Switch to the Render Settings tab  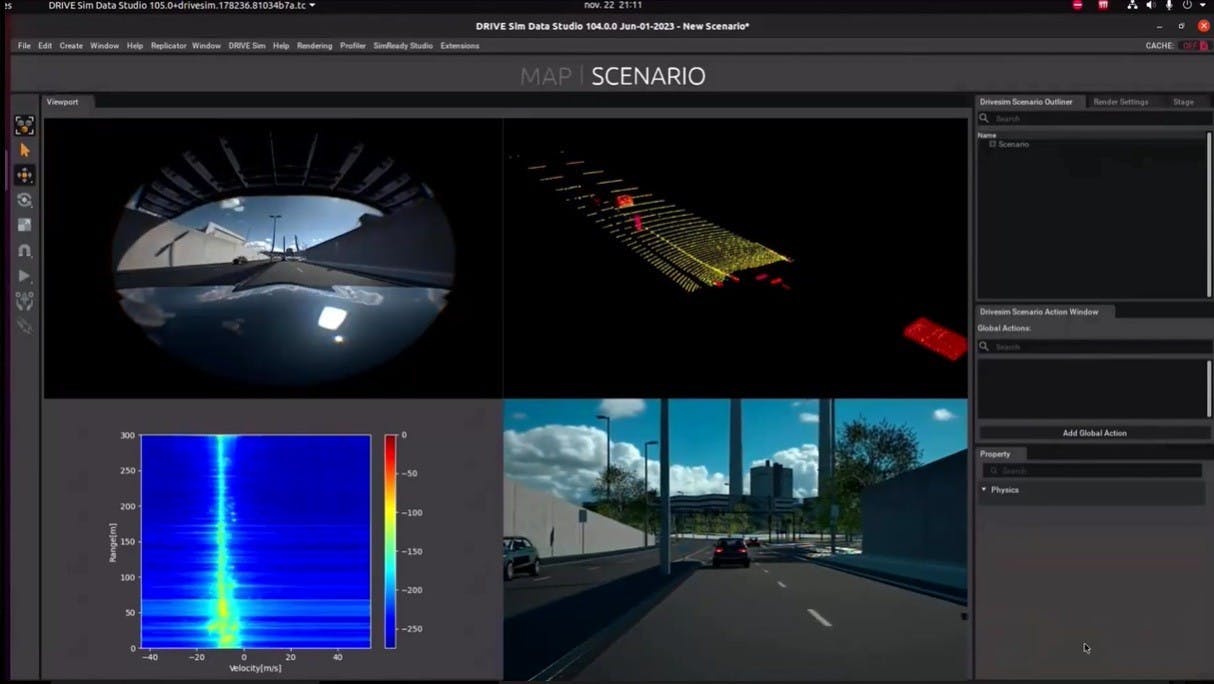pyautogui.click(x=1121, y=102)
